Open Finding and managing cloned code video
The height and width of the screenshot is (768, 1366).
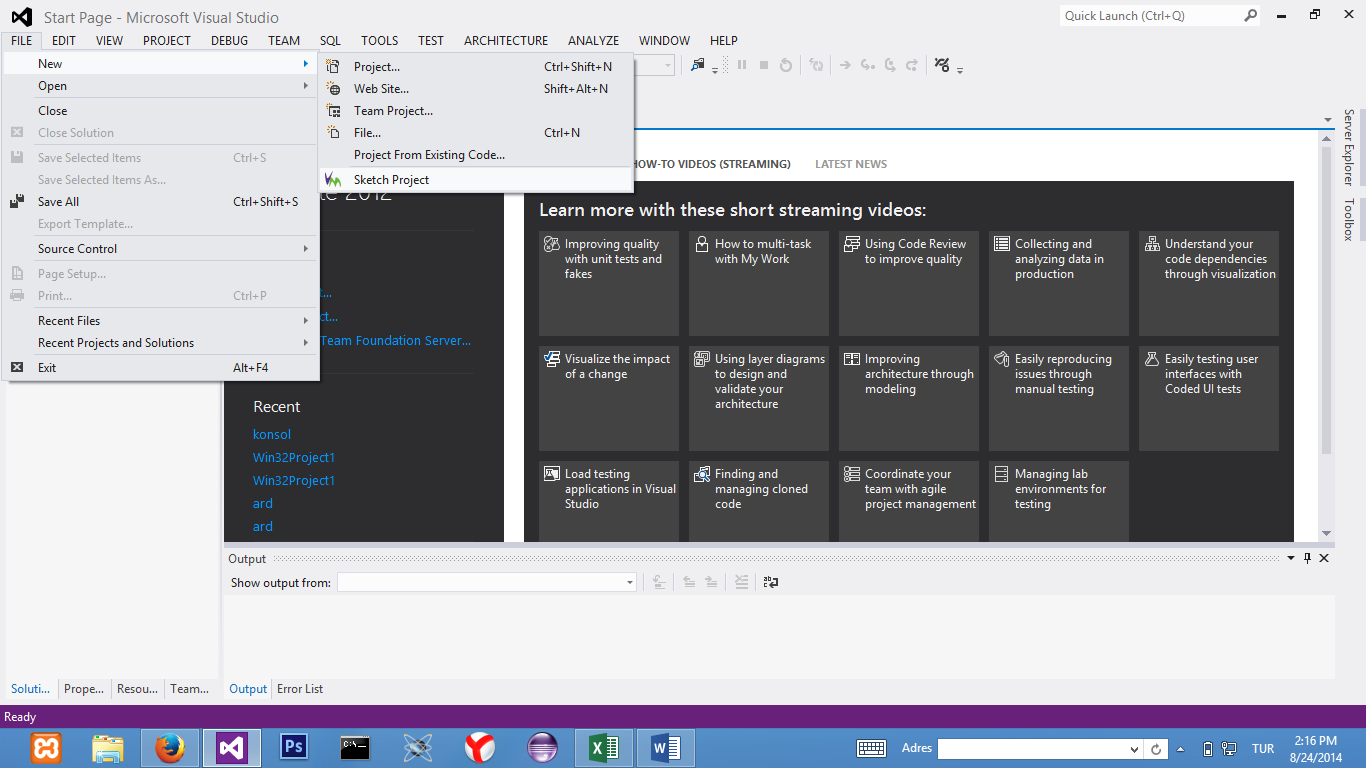759,502
